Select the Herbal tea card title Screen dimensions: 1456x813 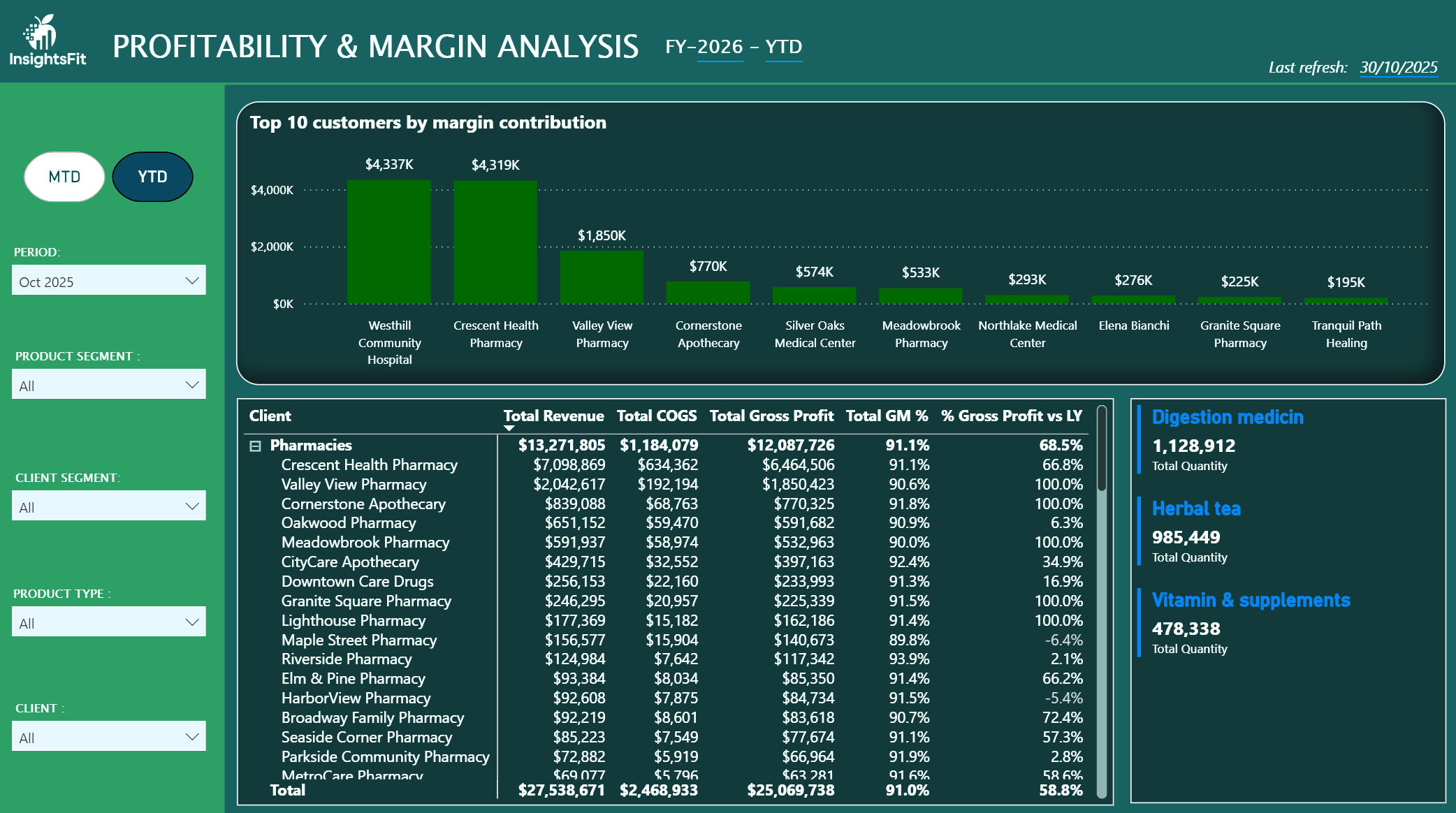click(x=1195, y=508)
